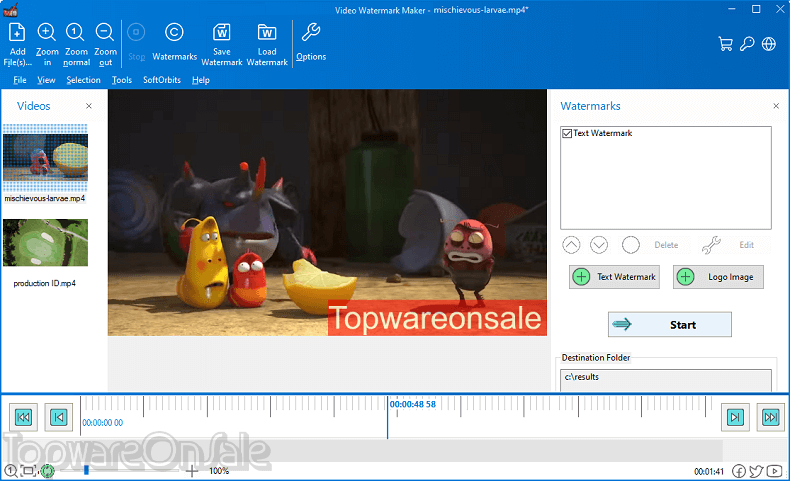Jump to end with the fast-forward button

[770, 417]
